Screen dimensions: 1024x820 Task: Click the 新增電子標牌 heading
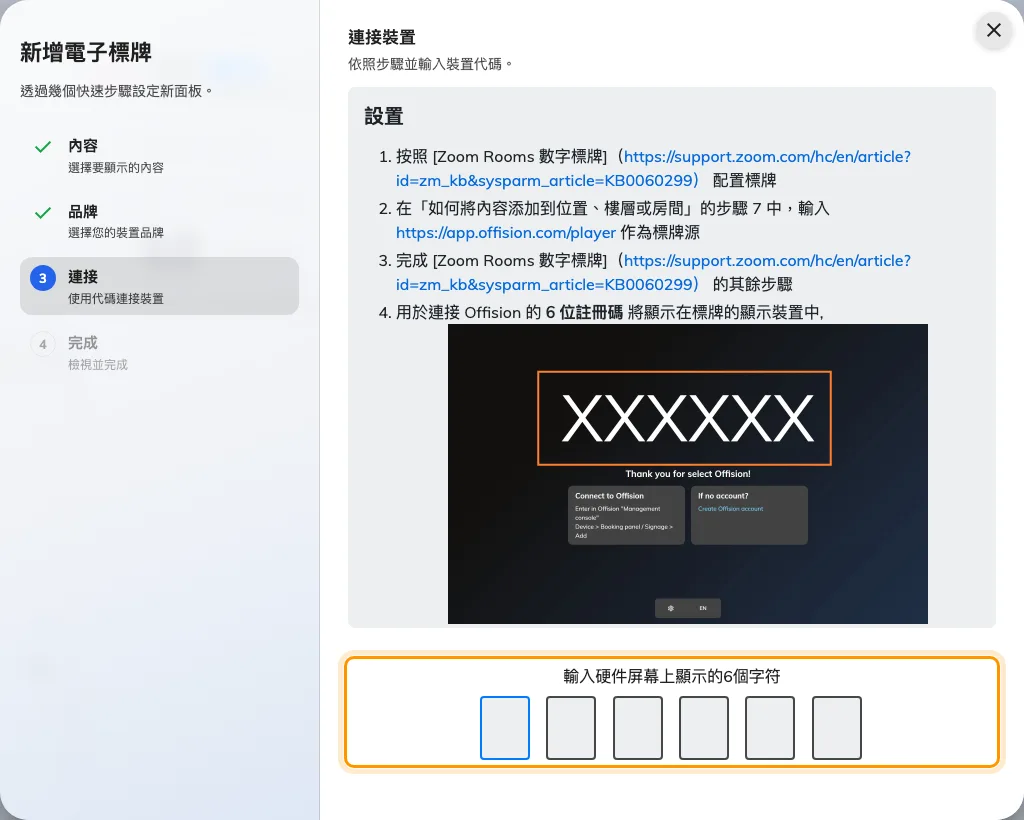86,52
